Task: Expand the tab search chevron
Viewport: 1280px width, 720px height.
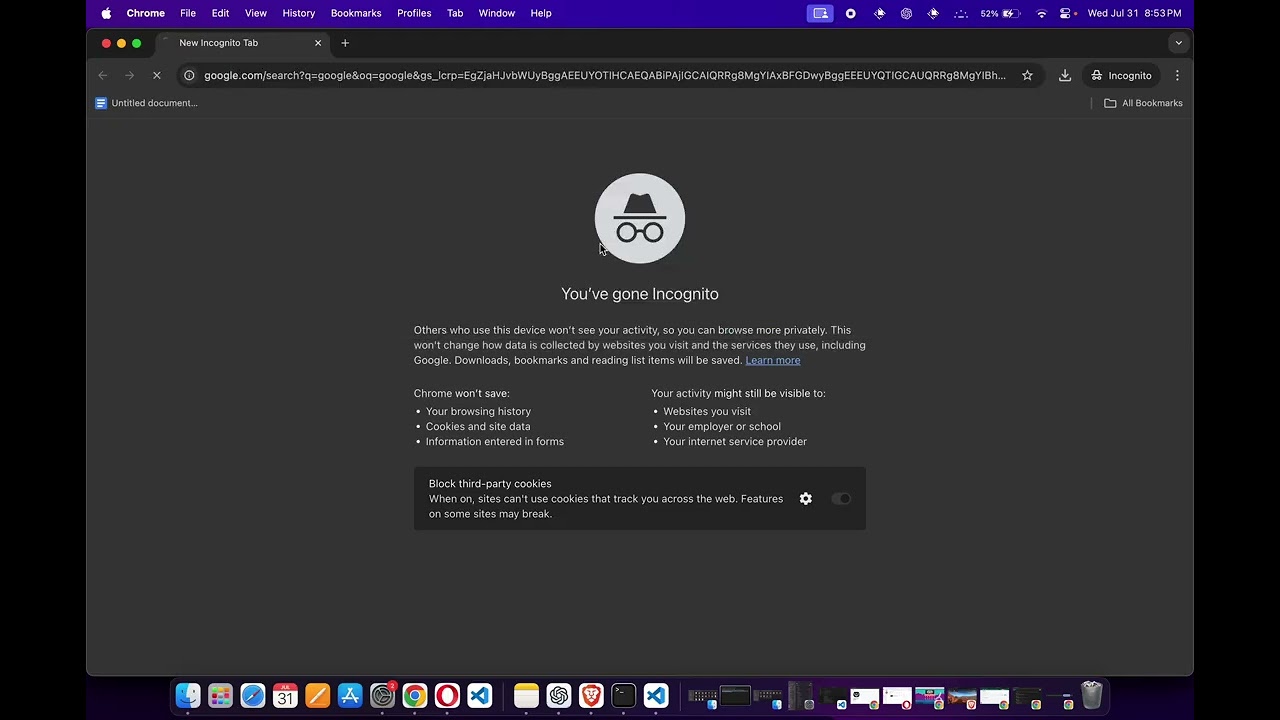Action: pyautogui.click(x=1179, y=43)
